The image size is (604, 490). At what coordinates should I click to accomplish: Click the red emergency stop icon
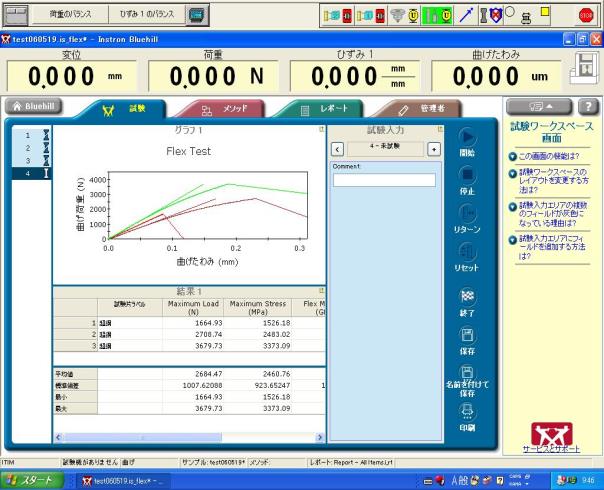(586, 14)
